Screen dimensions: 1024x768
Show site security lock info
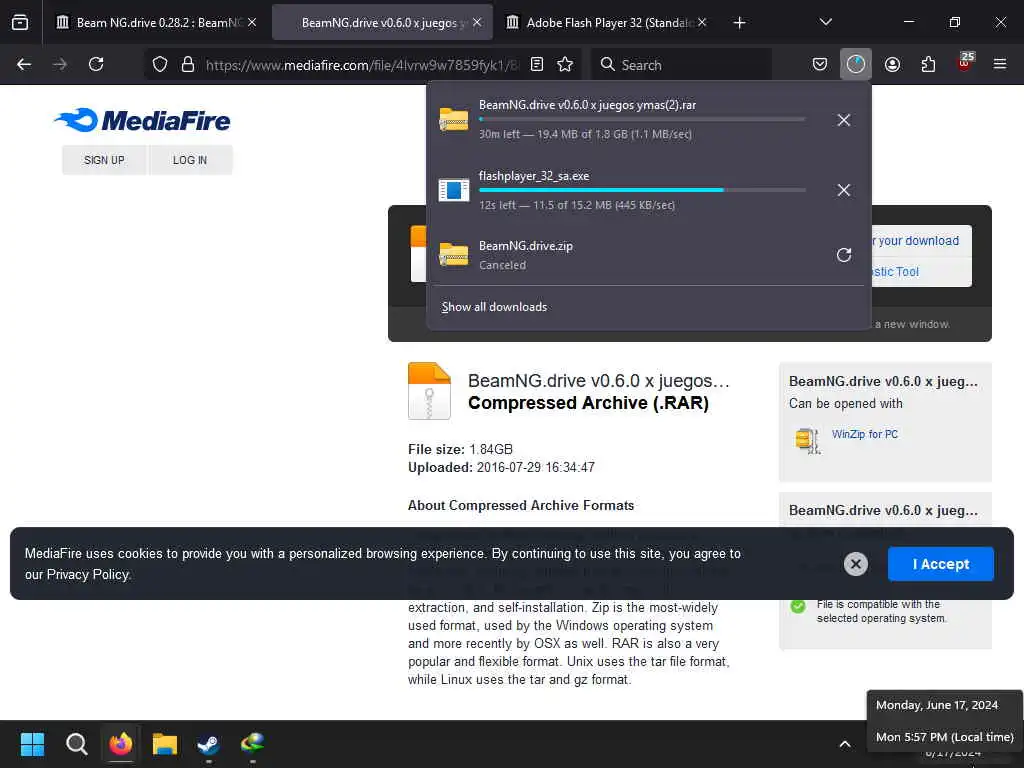click(188, 64)
